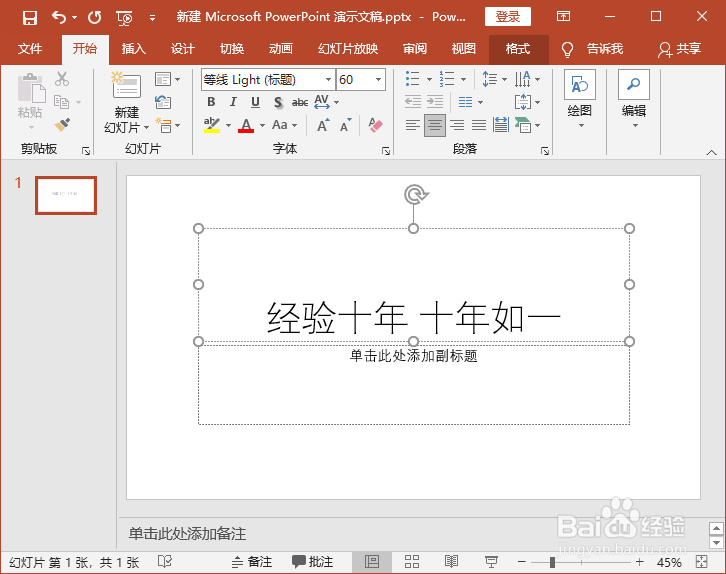This screenshot has height=574, width=726.
Task: Open the Customize Quick Access Toolbar dropdown
Action: point(152,18)
